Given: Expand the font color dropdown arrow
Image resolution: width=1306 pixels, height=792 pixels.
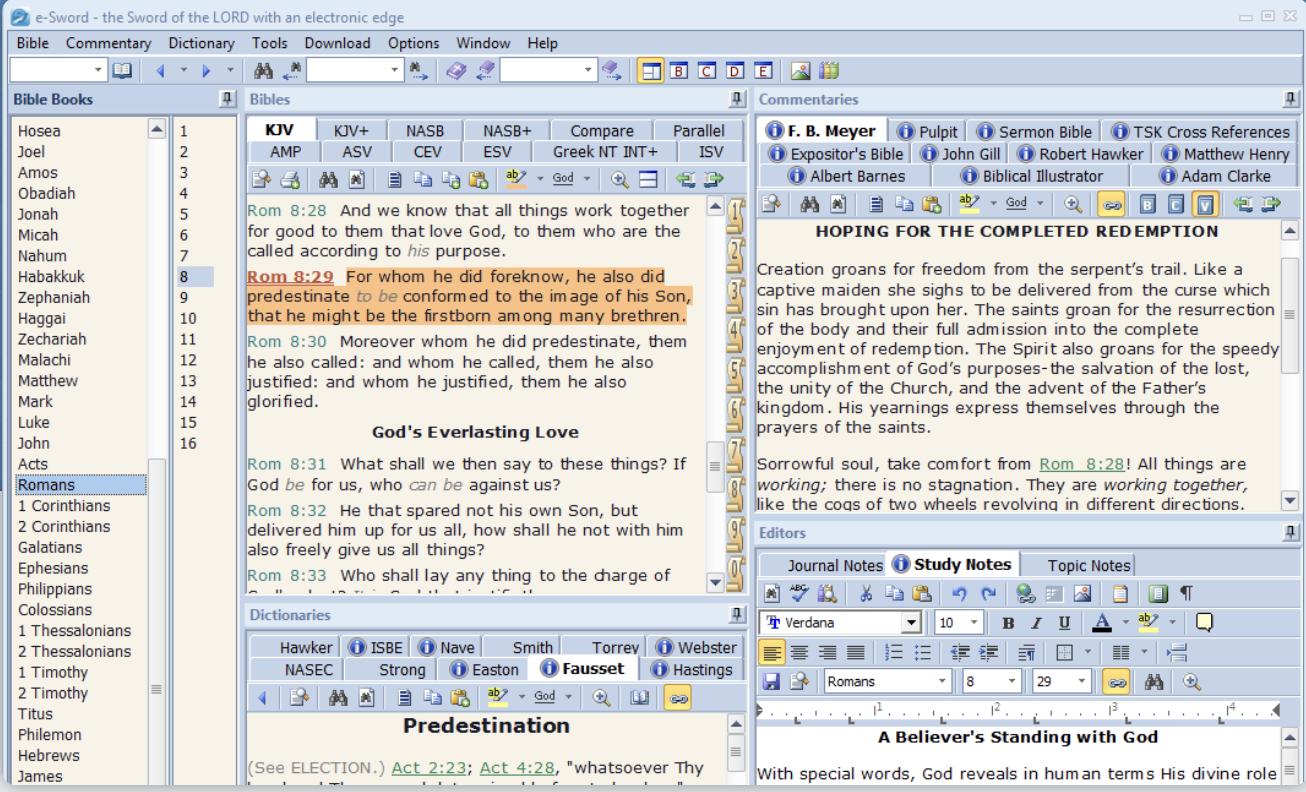Looking at the screenshot, I should 1125,623.
